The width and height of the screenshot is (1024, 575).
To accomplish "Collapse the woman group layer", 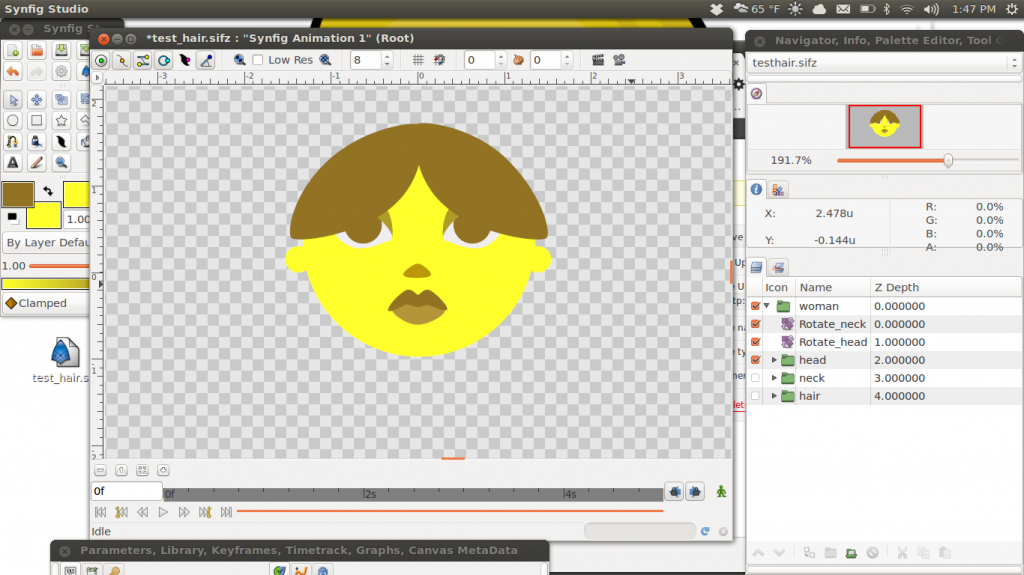I will click(767, 306).
